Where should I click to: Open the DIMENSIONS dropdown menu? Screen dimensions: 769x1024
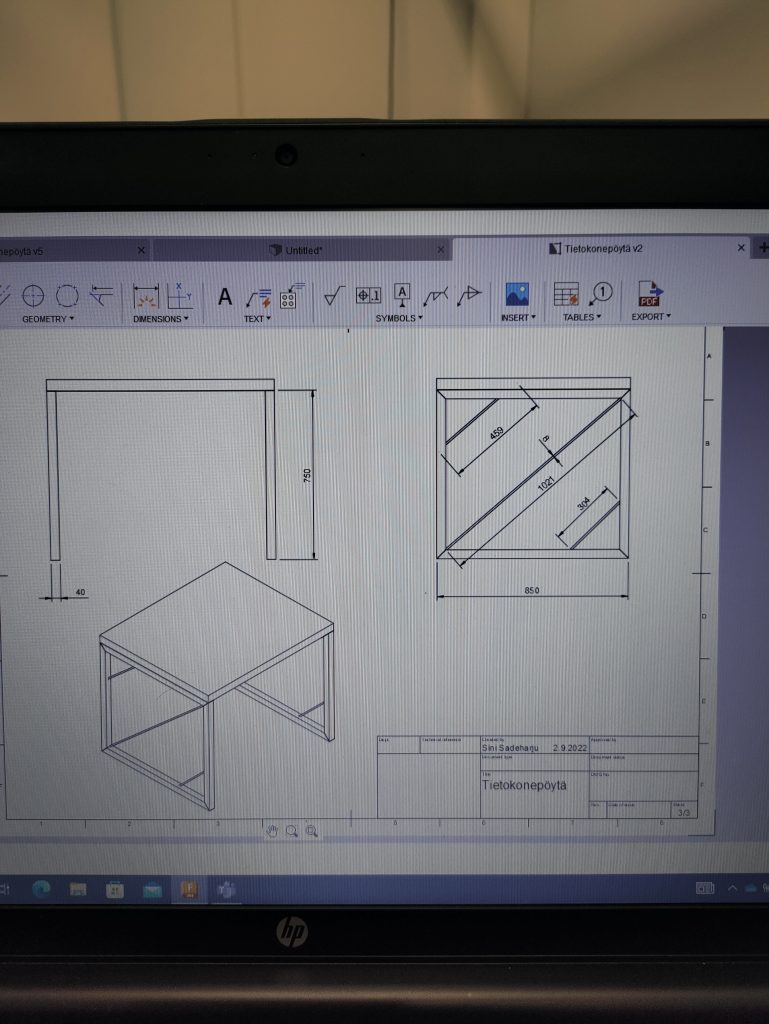click(160, 319)
